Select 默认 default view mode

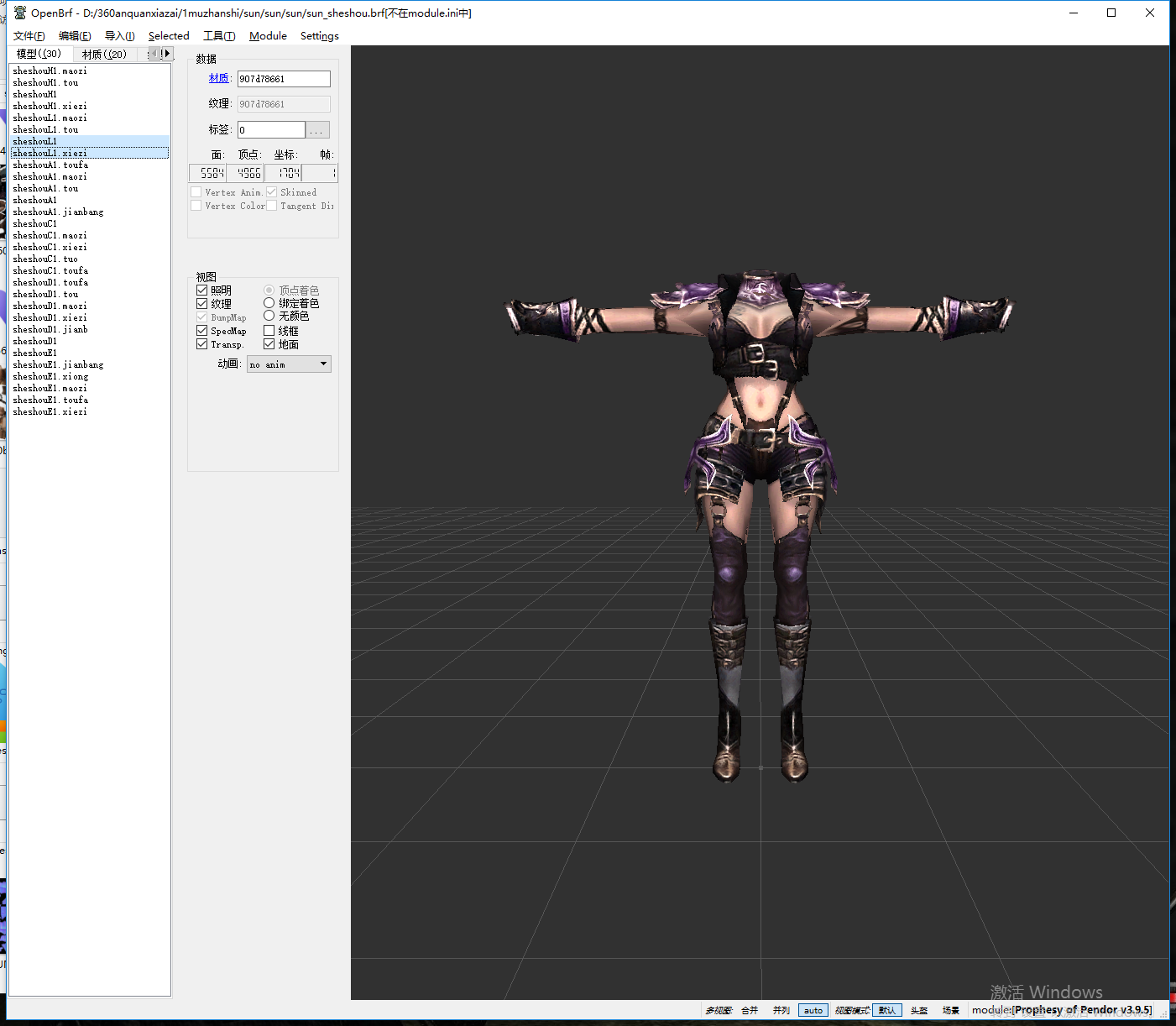887,1010
